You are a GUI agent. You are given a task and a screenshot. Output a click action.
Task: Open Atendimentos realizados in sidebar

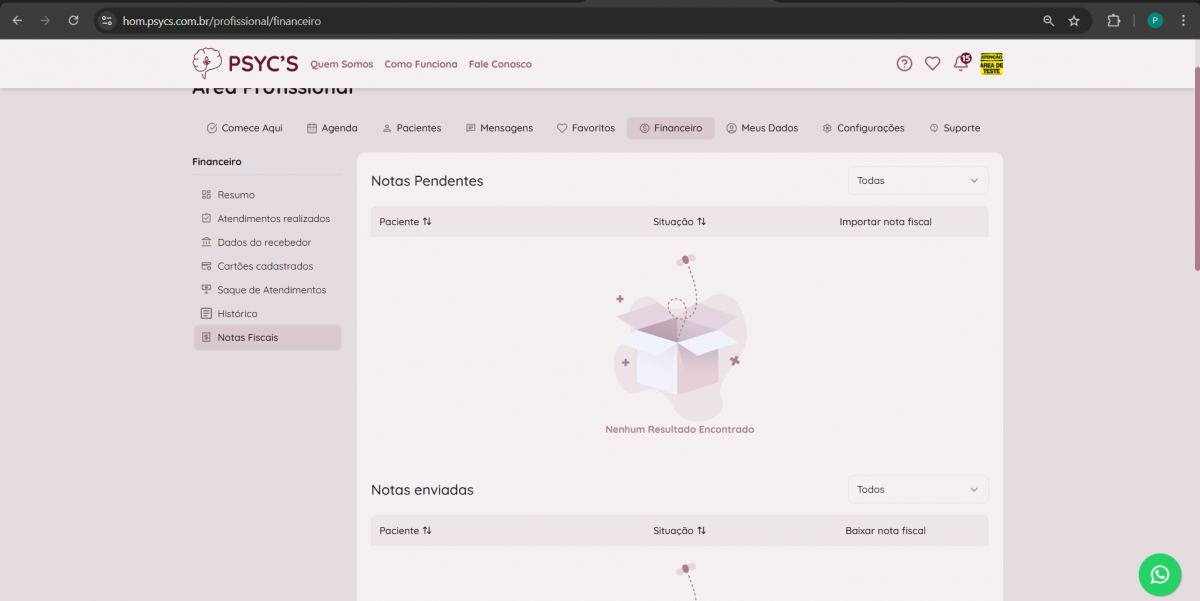click(273, 219)
